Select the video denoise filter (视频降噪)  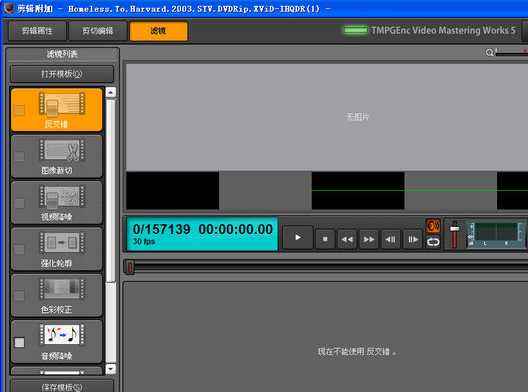point(57,203)
